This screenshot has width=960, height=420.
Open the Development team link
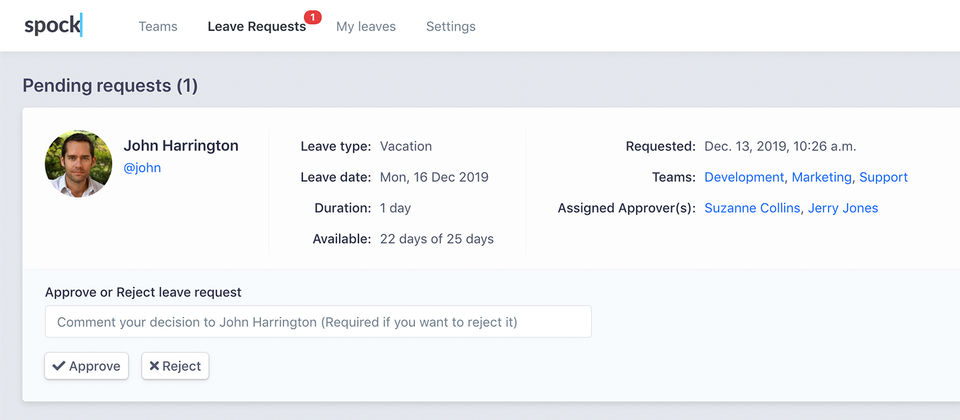744,177
